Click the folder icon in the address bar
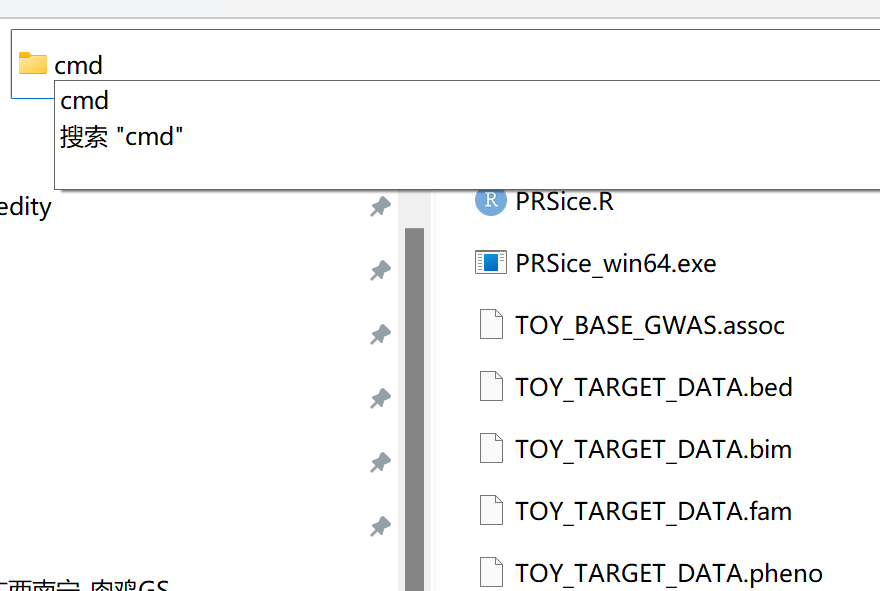 click(x=33, y=63)
